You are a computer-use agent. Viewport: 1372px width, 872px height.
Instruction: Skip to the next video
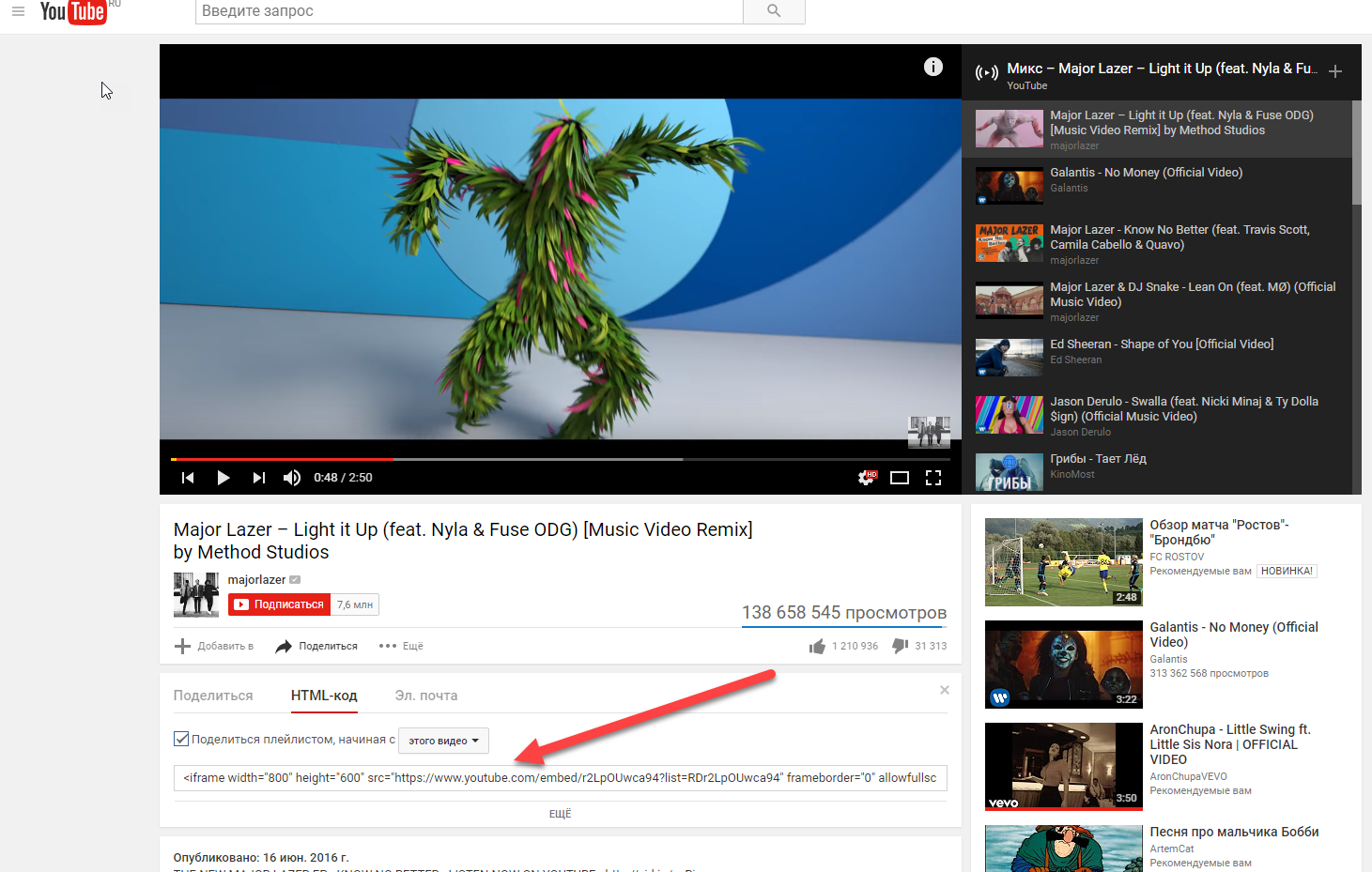(258, 478)
